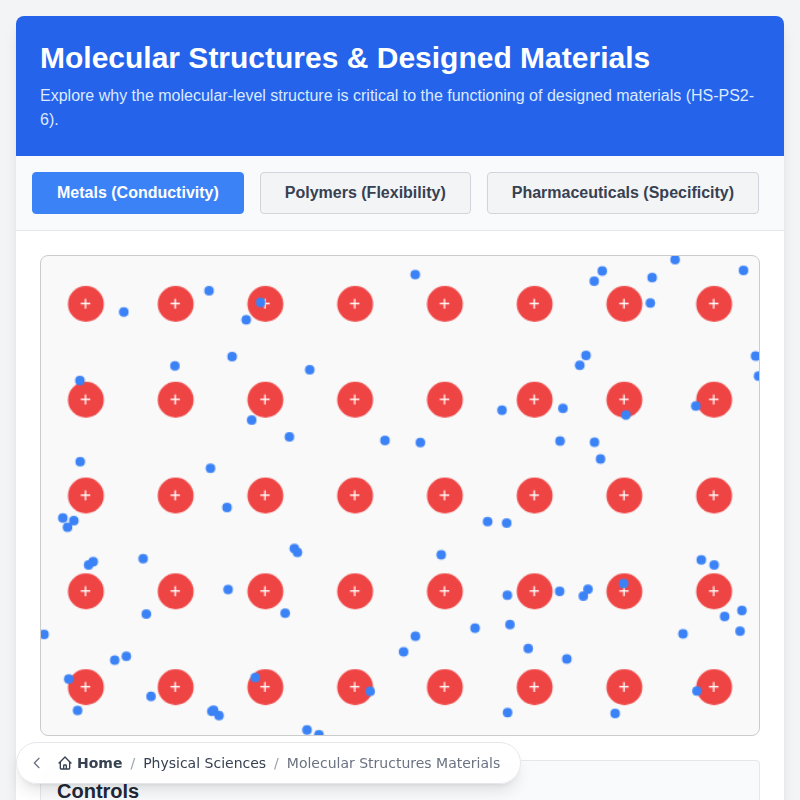Image resolution: width=800 pixels, height=800 pixels.
Task: Open the Pharmaceuticals (Specificity) tab
Action: [x=622, y=192]
